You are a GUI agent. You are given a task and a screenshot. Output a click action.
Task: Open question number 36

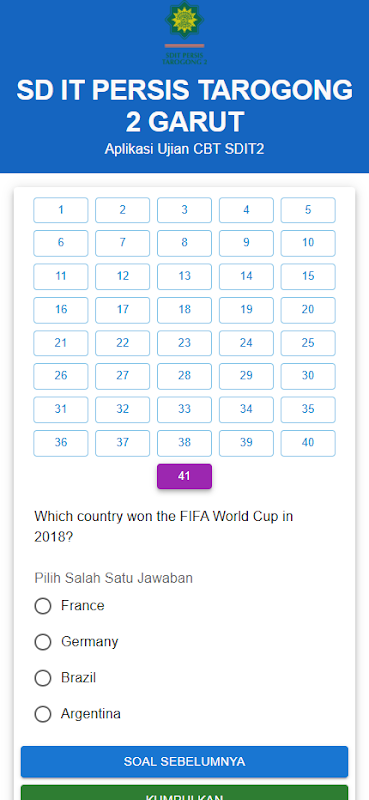(61, 443)
